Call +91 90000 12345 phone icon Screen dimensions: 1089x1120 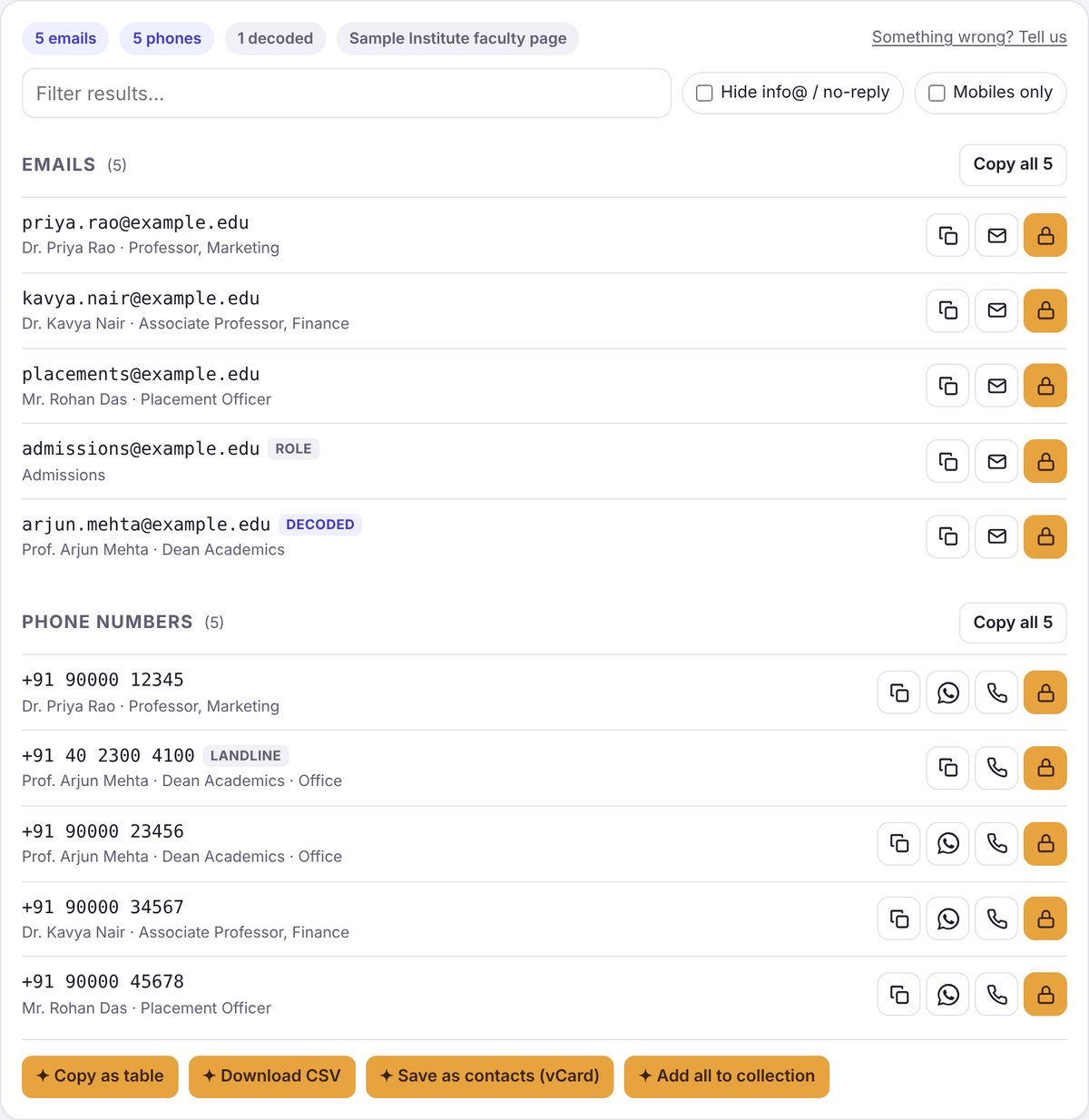[x=997, y=693]
